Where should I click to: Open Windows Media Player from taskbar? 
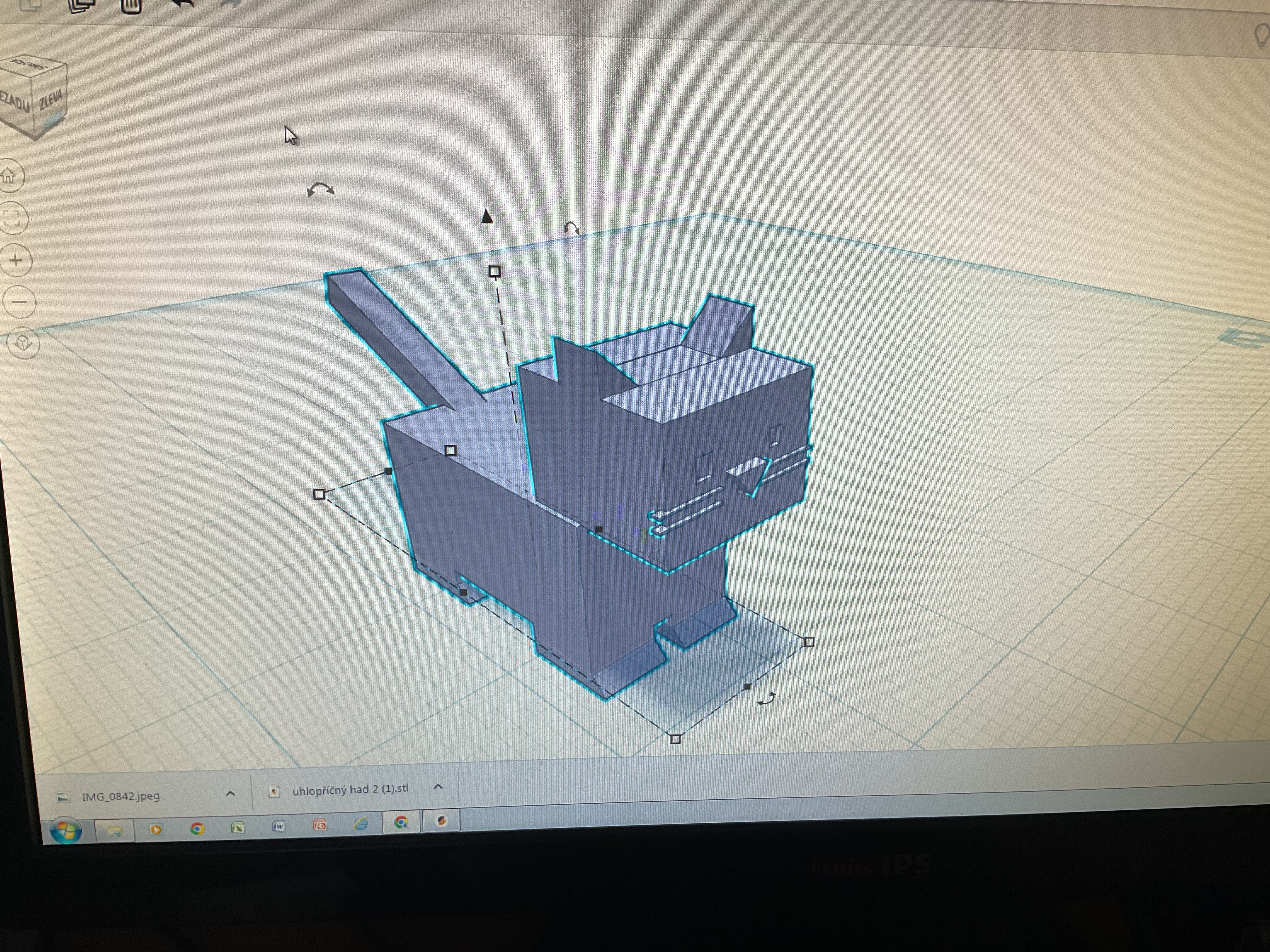156,829
